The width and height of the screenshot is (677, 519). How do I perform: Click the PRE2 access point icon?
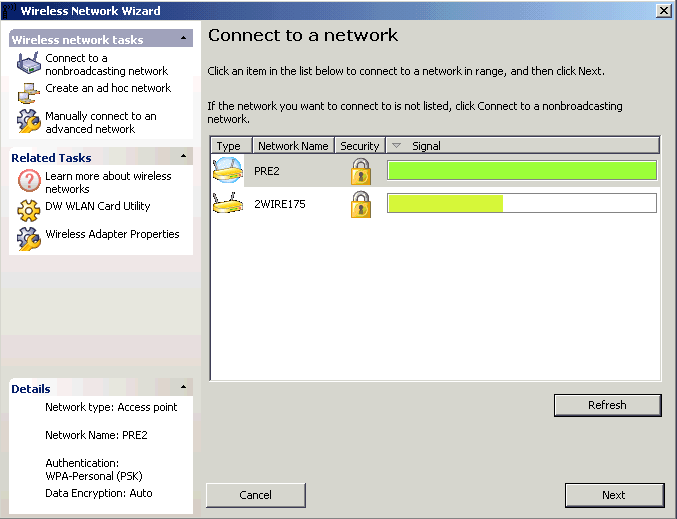(228, 170)
